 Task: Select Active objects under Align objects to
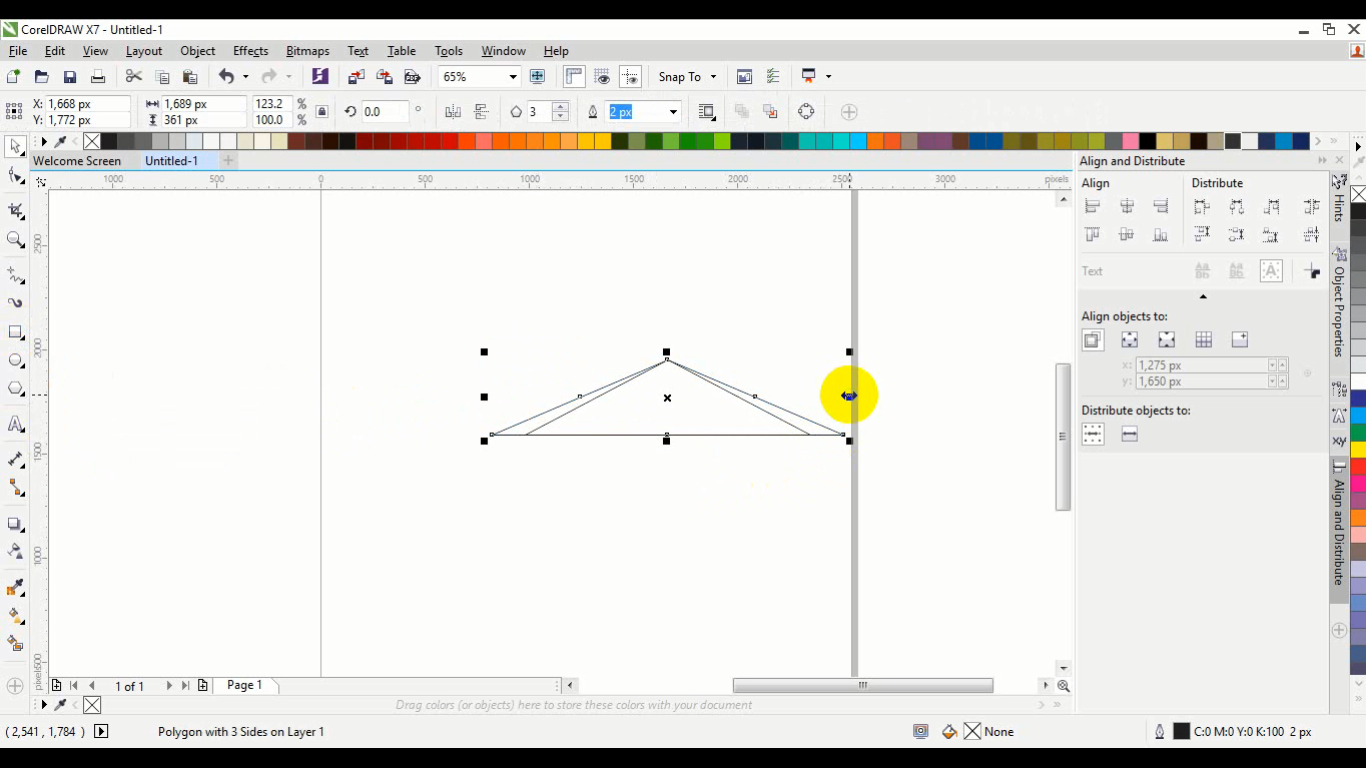[x=1093, y=340]
